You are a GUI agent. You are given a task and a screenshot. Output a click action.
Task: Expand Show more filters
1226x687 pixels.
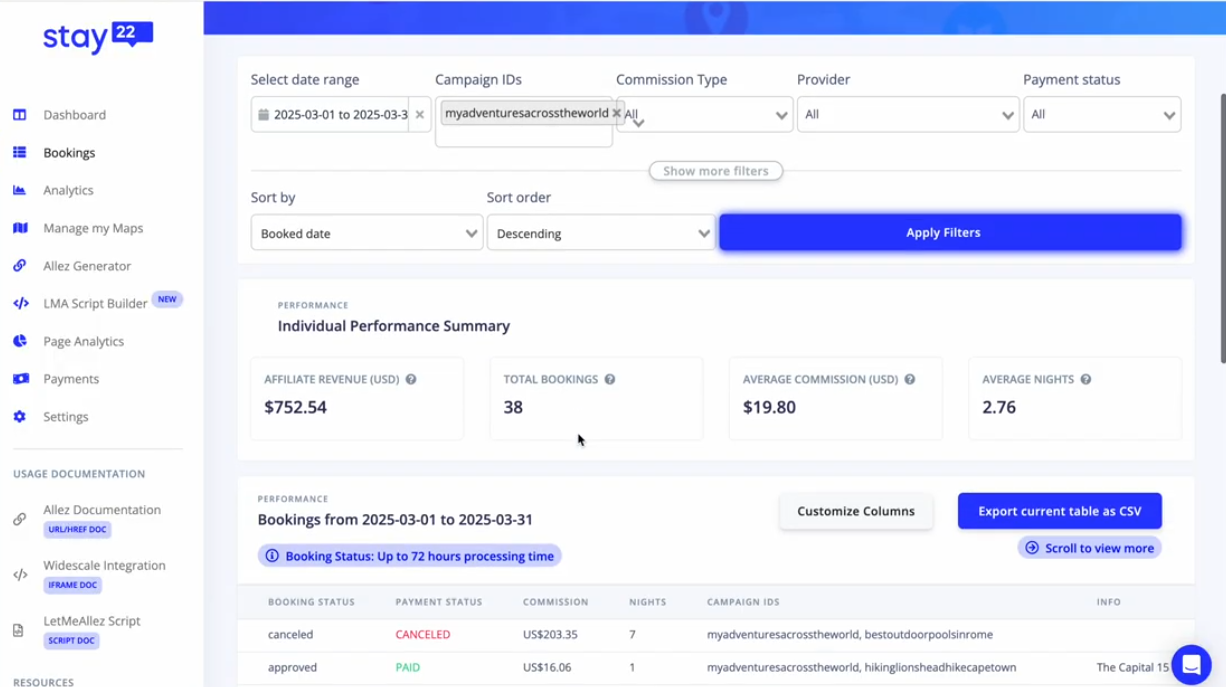click(x=716, y=171)
